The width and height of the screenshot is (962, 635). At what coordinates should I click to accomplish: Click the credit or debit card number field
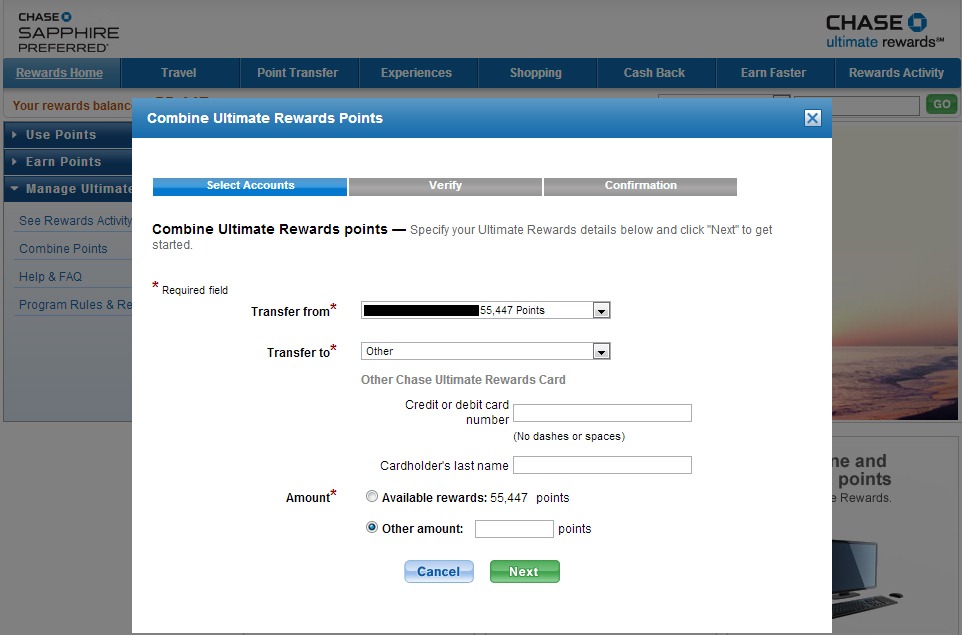tap(602, 413)
